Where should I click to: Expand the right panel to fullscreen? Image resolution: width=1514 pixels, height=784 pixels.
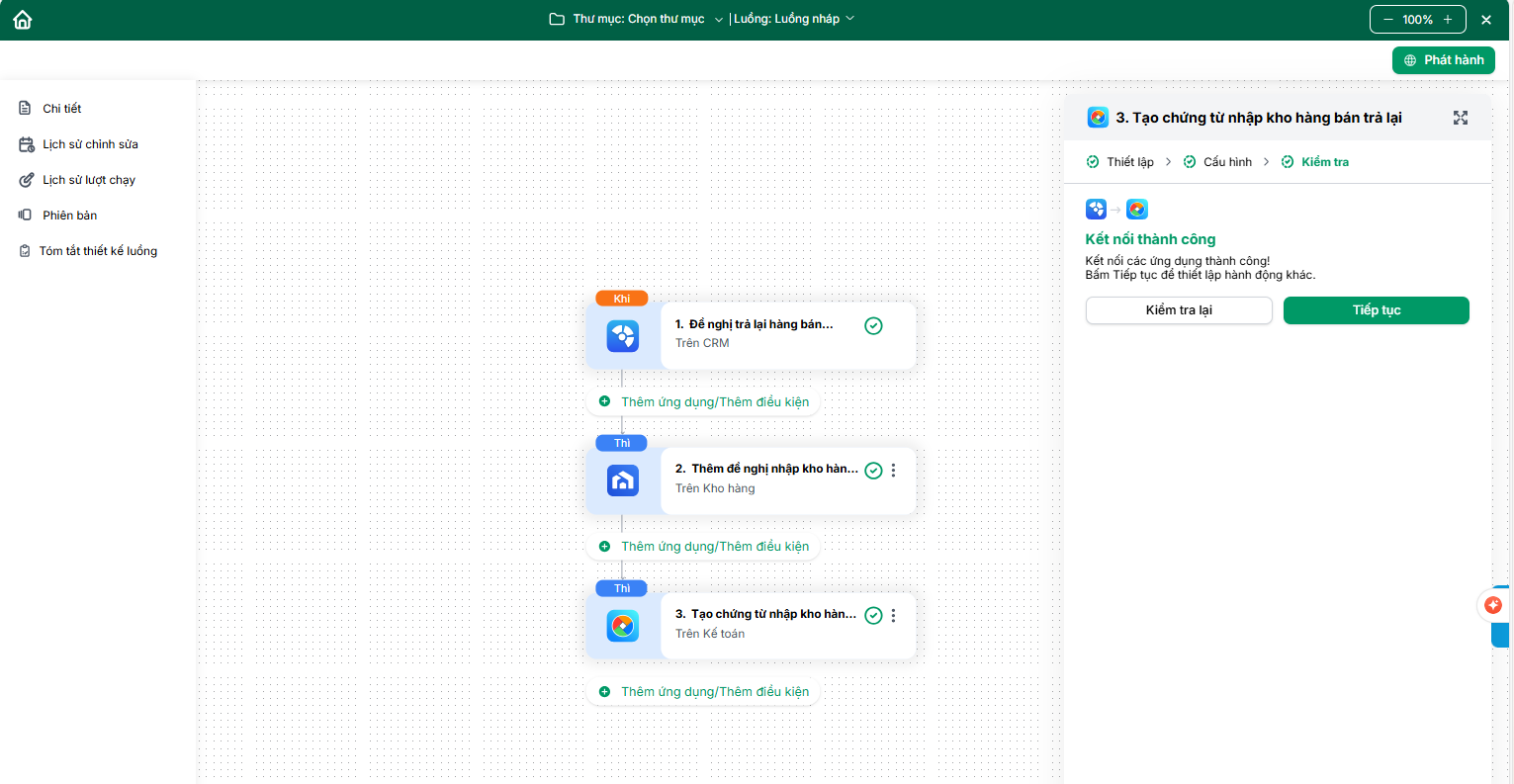point(1460,118)
